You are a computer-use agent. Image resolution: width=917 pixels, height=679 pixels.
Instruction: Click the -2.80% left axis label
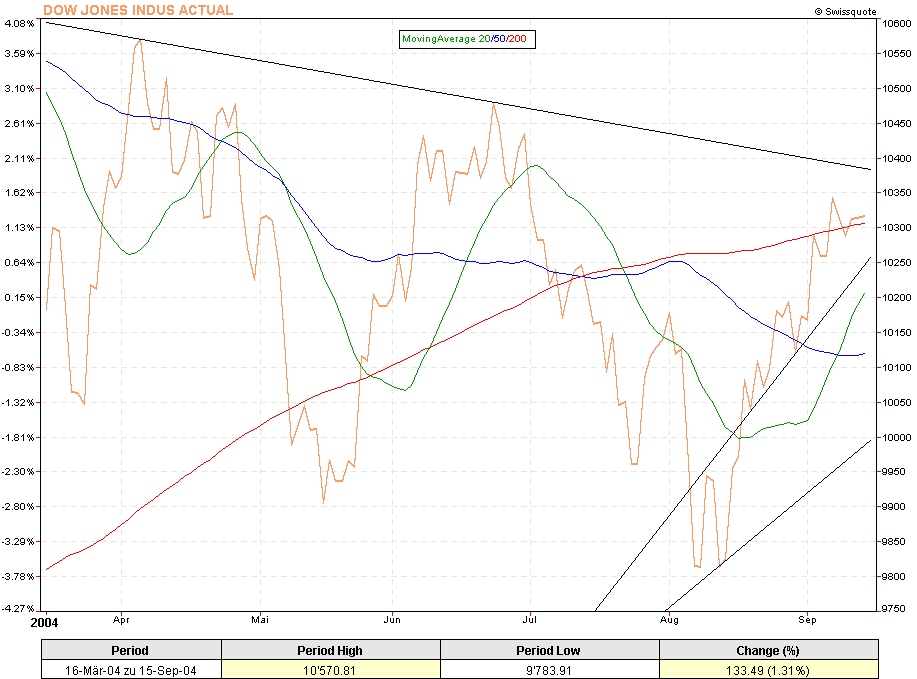click(18, 506)
